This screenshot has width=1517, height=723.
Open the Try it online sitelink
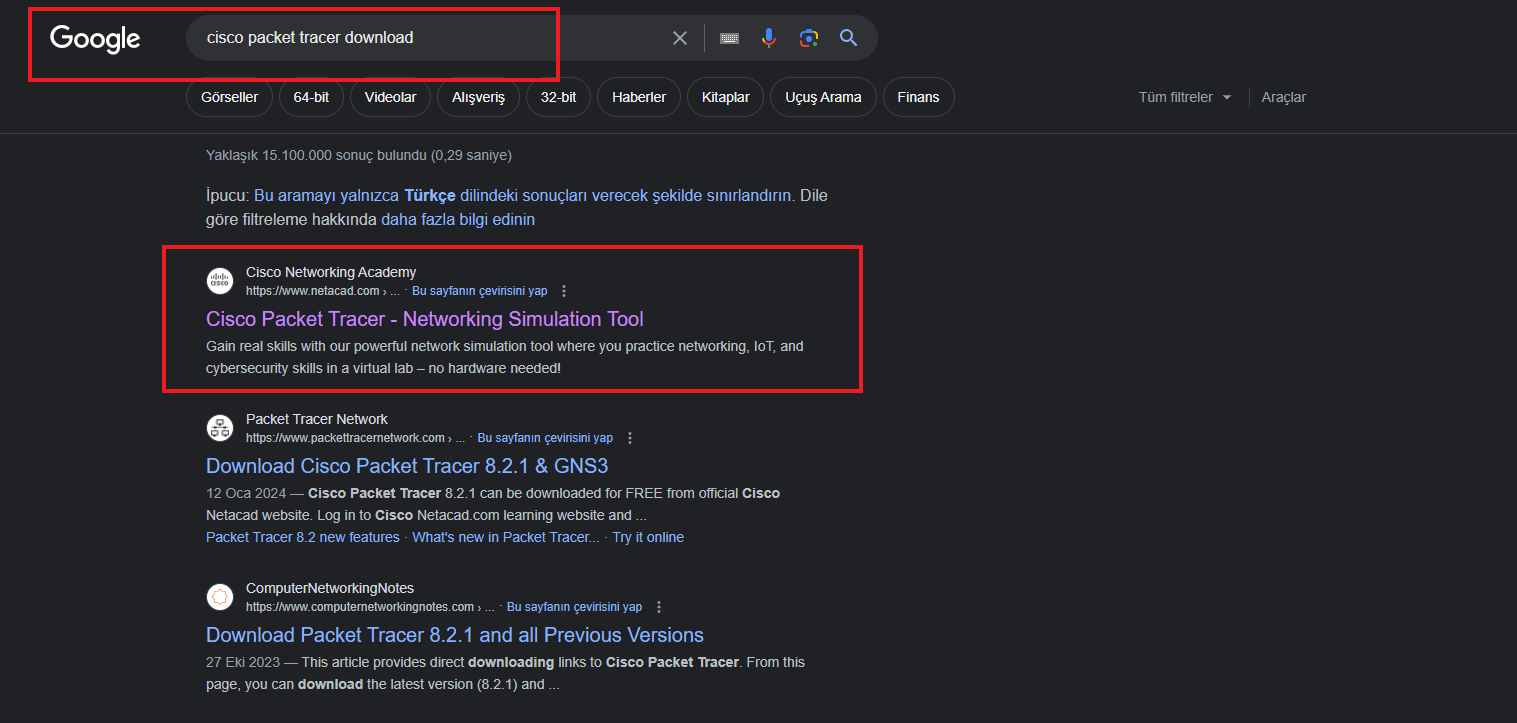click(x=648, y=537)
